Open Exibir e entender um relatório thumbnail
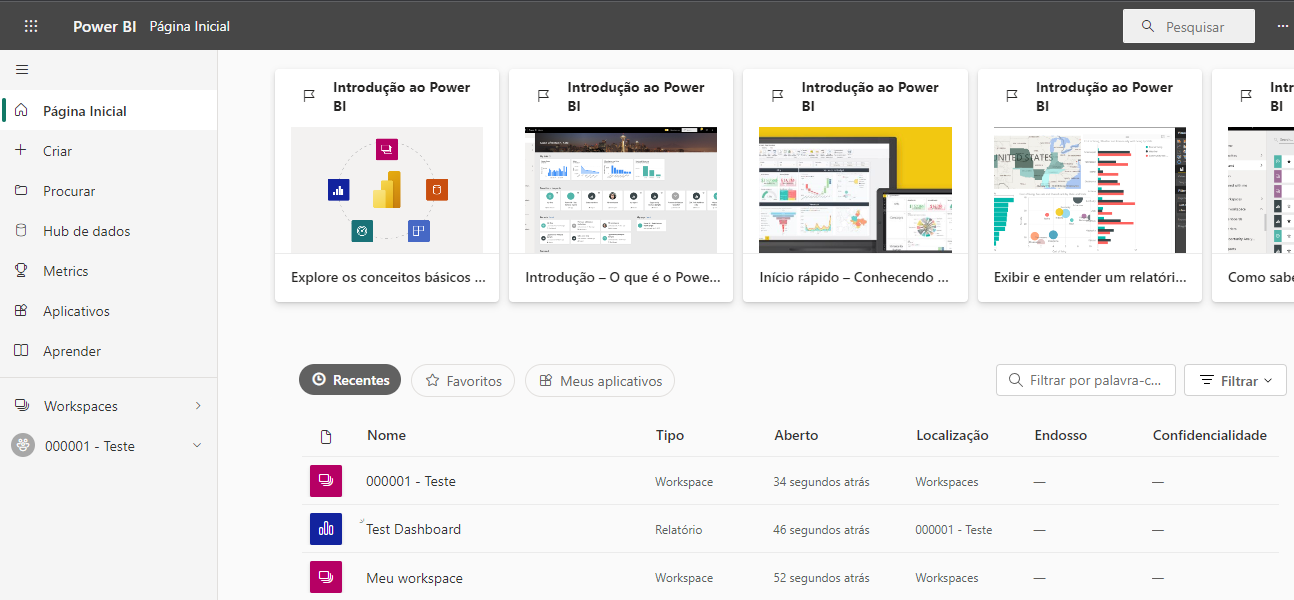 (x=1090, y=190)
